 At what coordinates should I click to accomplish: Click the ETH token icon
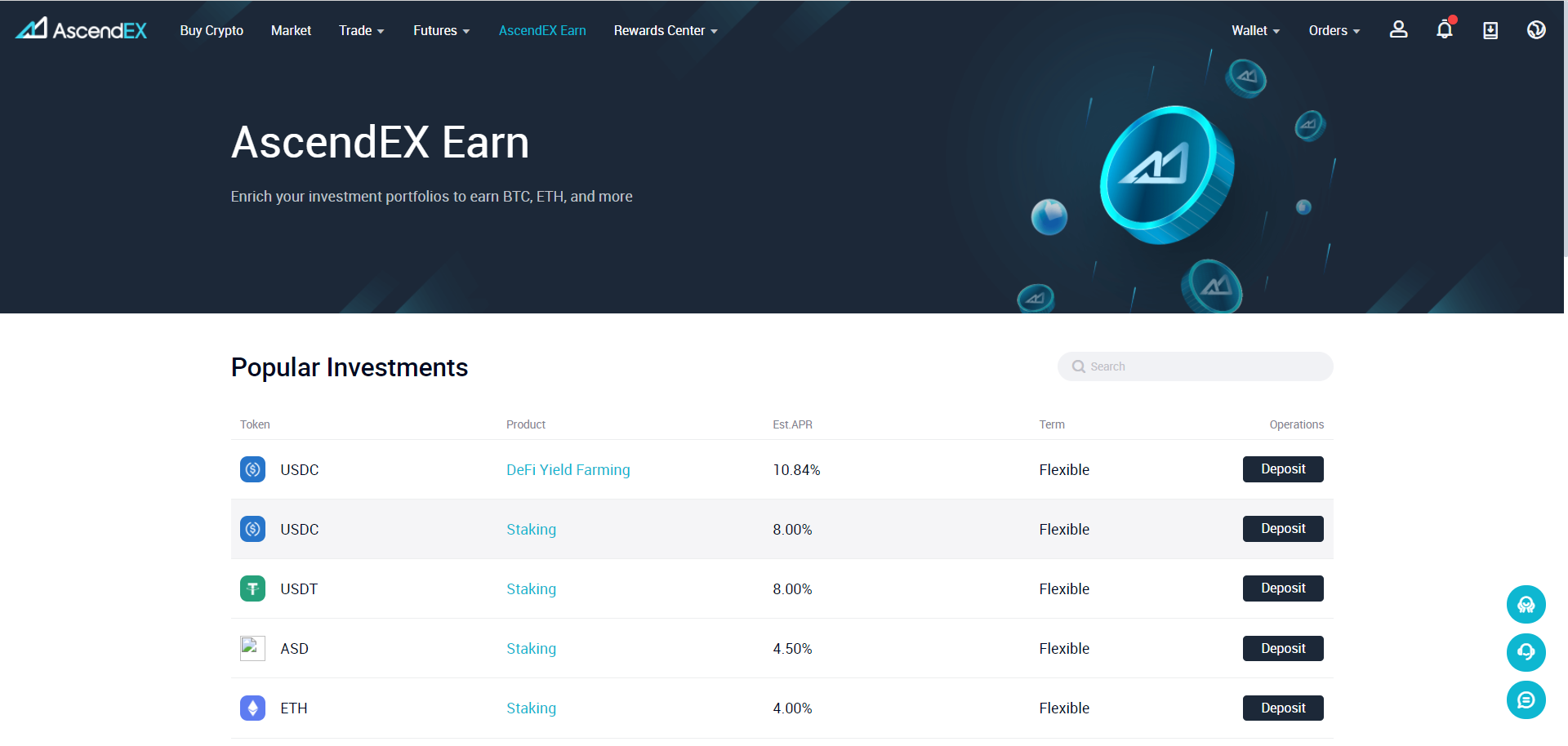252,708
